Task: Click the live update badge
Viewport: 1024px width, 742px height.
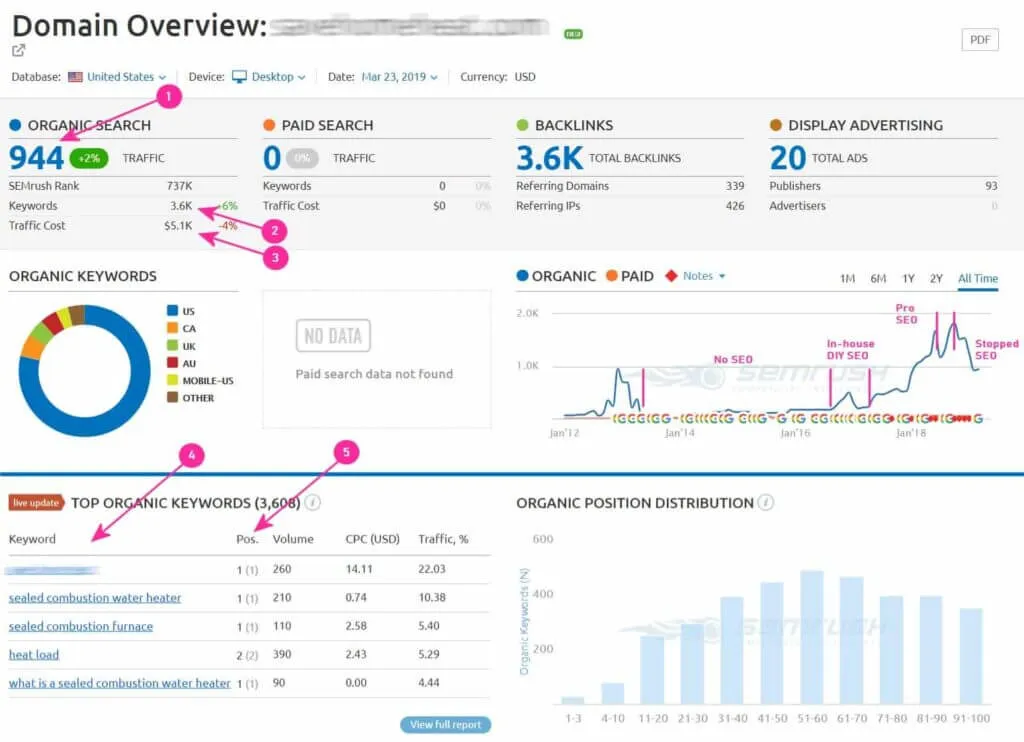Action: click(x=36, y=502)
